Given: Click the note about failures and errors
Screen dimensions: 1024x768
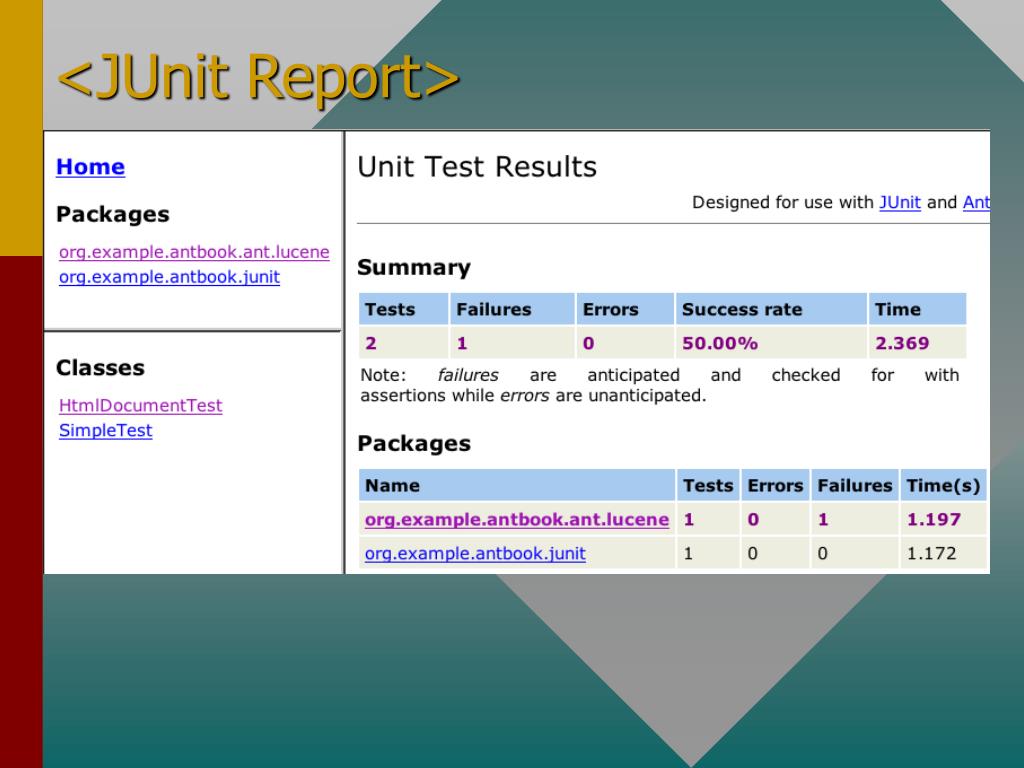Looking at the screenshot, I should [660, 385].
